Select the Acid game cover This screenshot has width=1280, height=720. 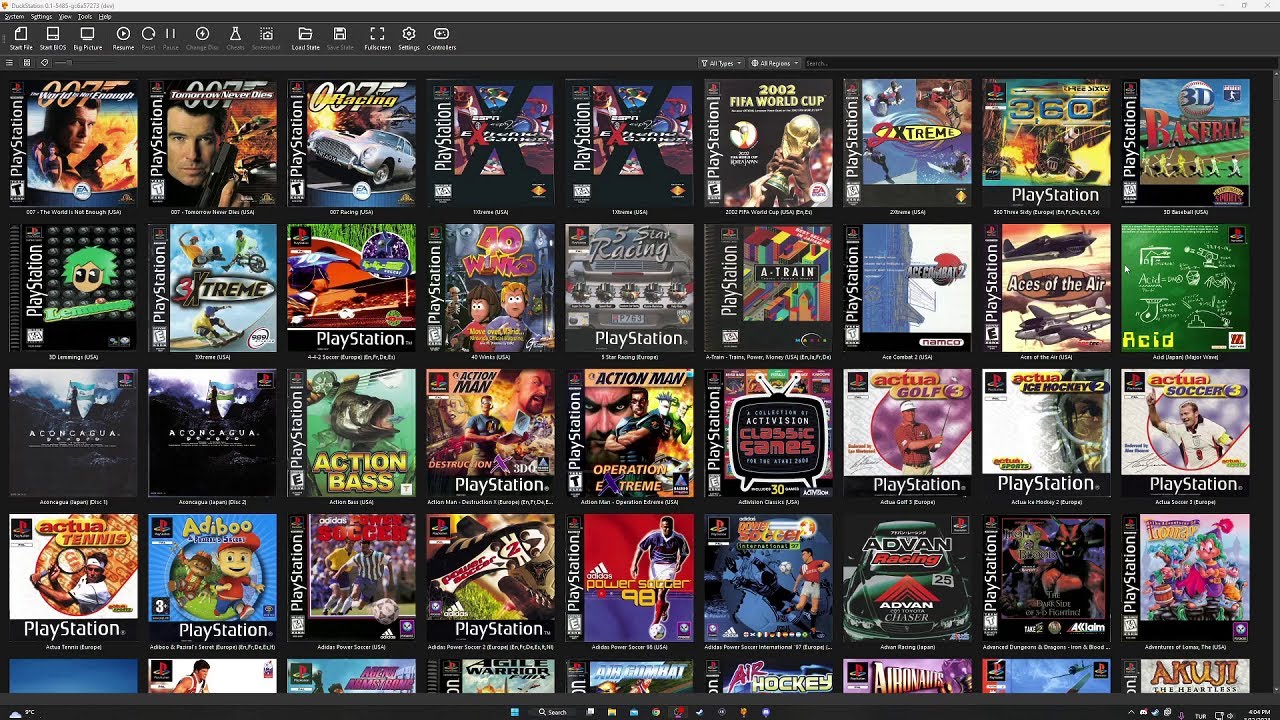[x=1185, y=288]
